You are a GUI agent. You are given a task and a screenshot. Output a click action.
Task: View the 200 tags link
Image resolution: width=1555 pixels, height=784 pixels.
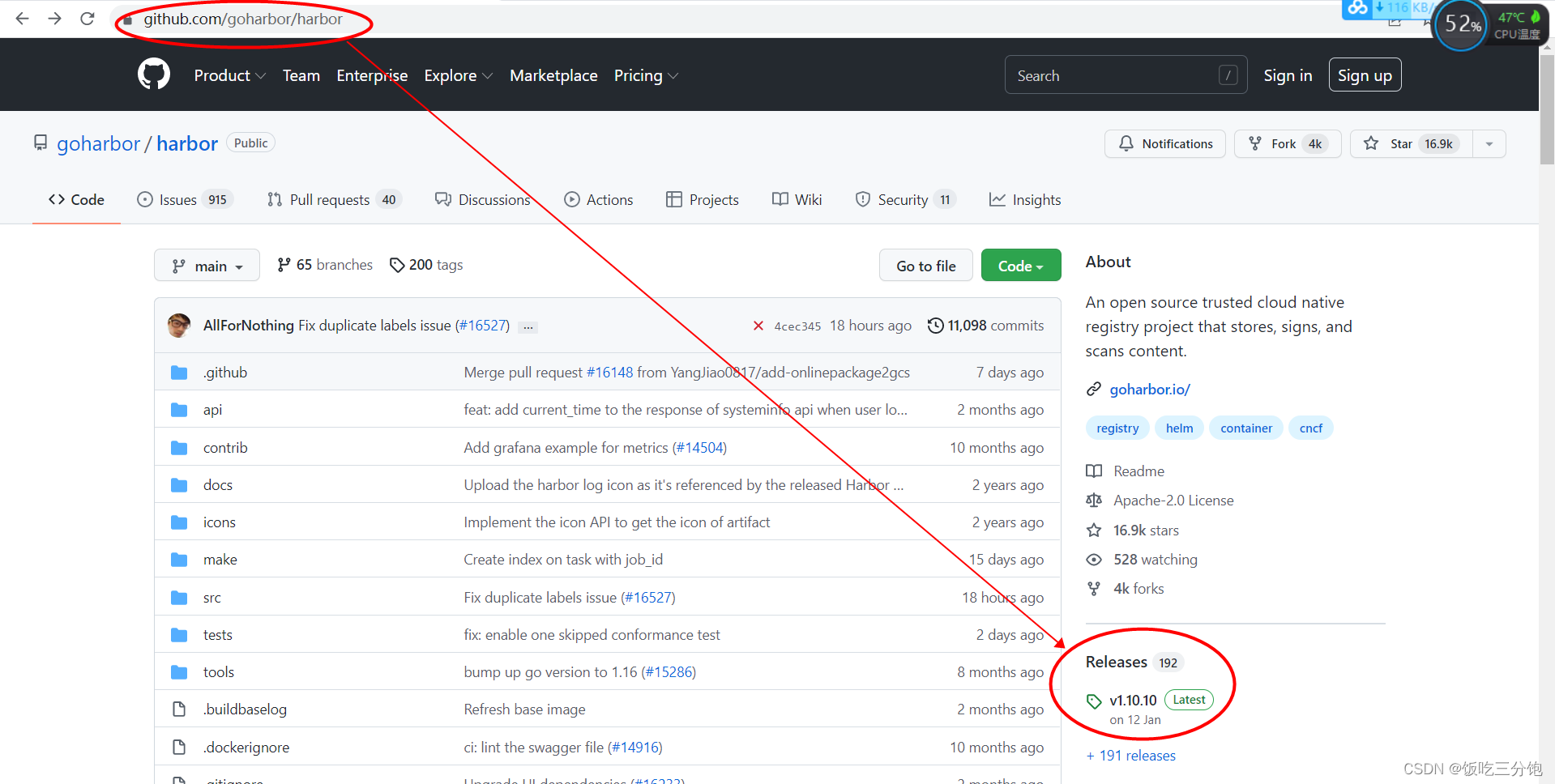[426, 265]
